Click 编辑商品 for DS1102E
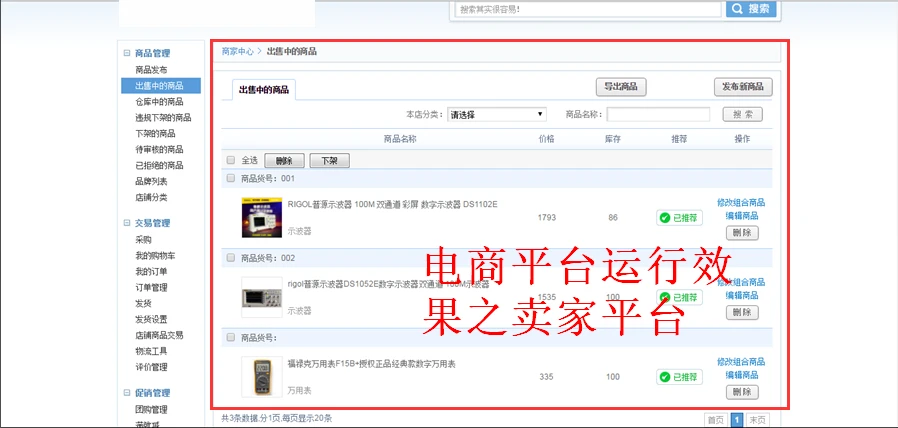The width and height of the screenshot is (898, 428). point(742,215)
